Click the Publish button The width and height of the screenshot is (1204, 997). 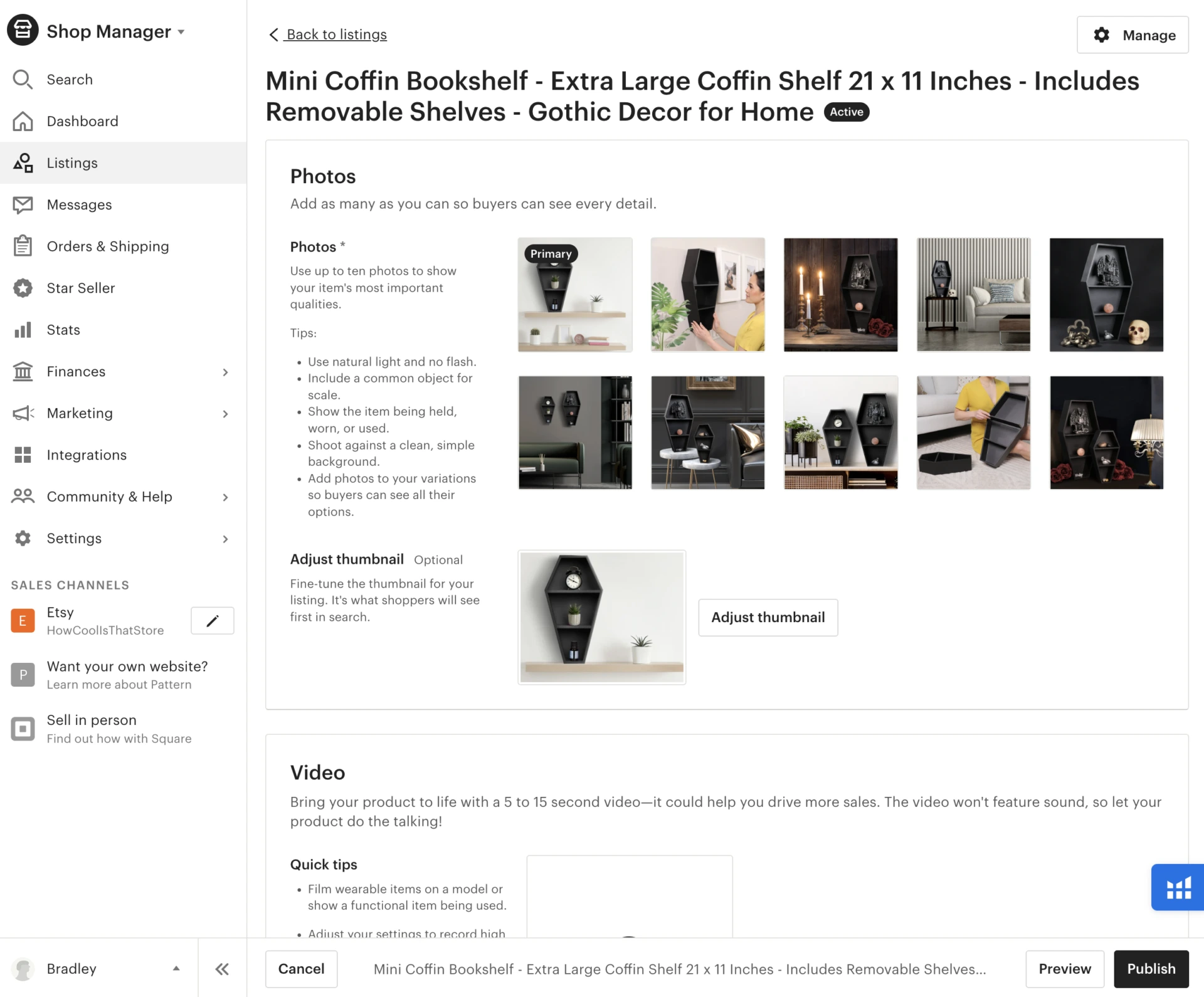(1151, 969)
